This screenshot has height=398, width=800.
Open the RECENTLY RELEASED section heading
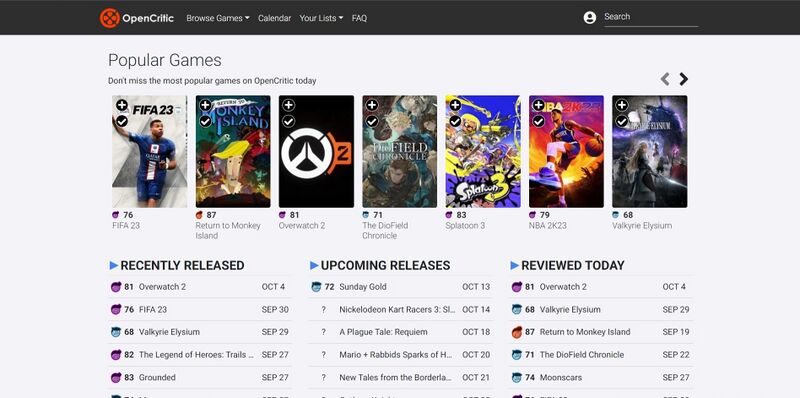[x=182, y=265]
